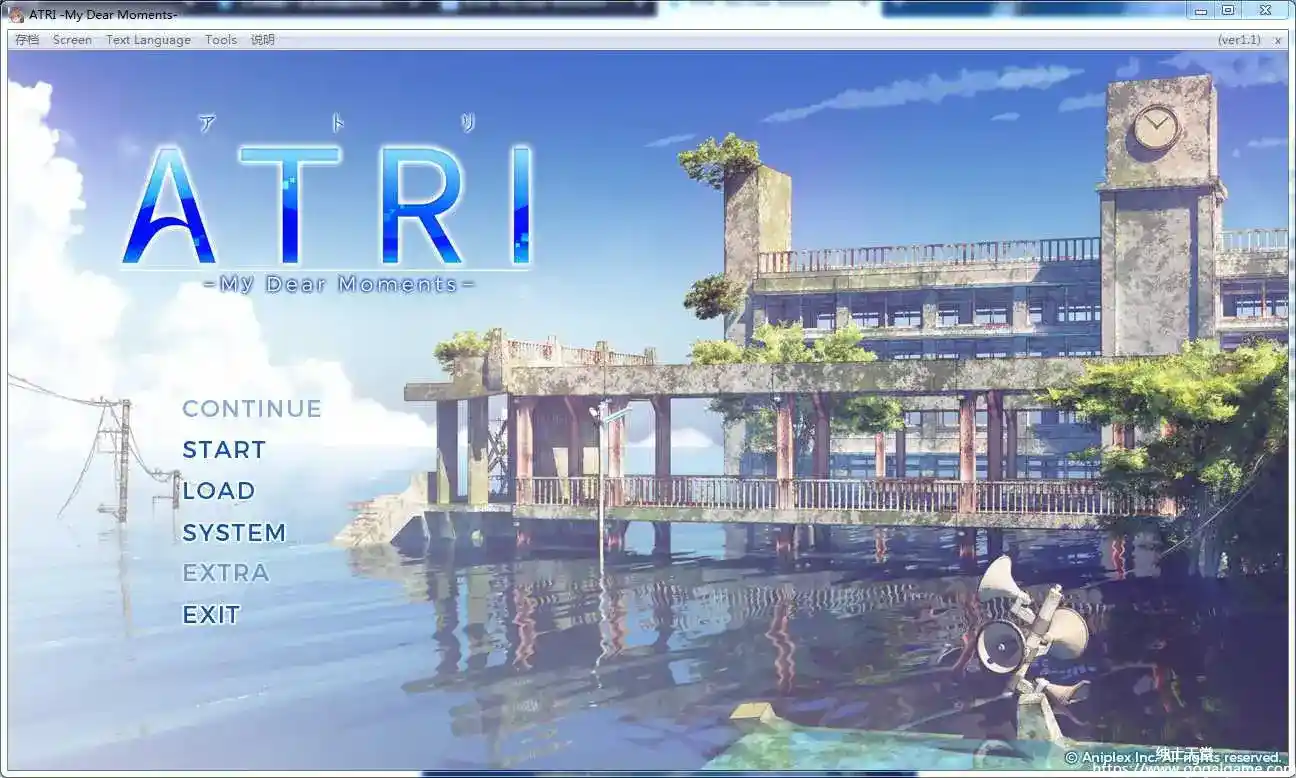The image size is (1296, 778).
Task: Click the small x on the menu bar
Action: coord(1278,40)
